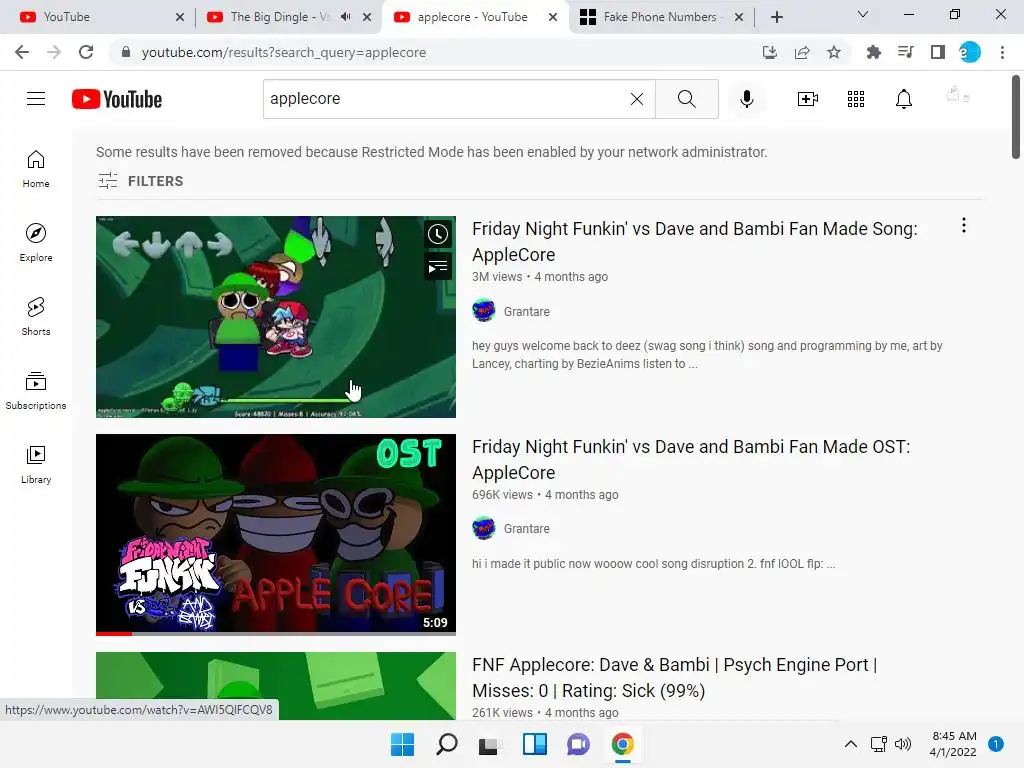Play the Psych Engine Port thumbnail

tap(276, 686)
